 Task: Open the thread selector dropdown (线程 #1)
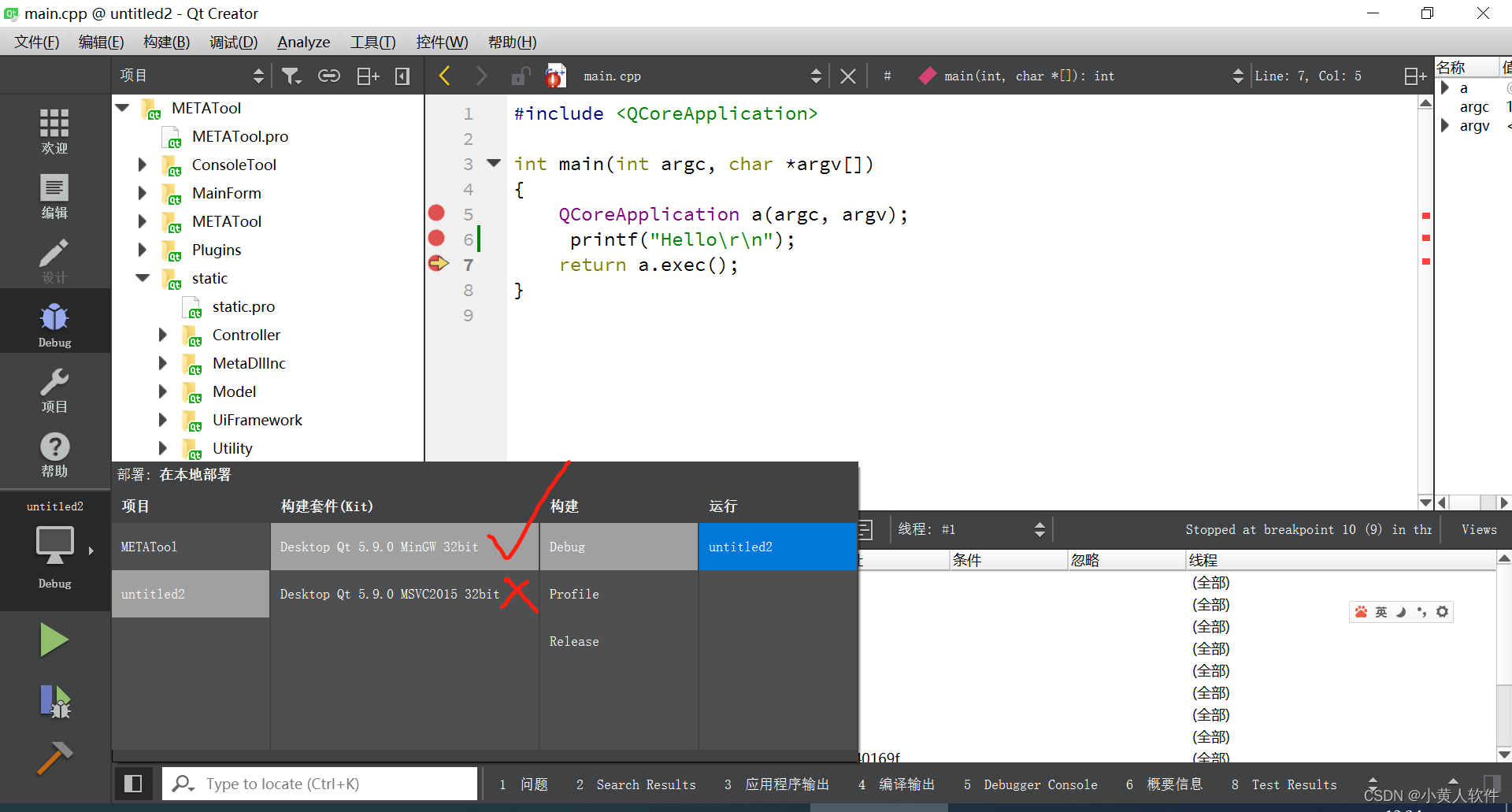[1039, 528]
